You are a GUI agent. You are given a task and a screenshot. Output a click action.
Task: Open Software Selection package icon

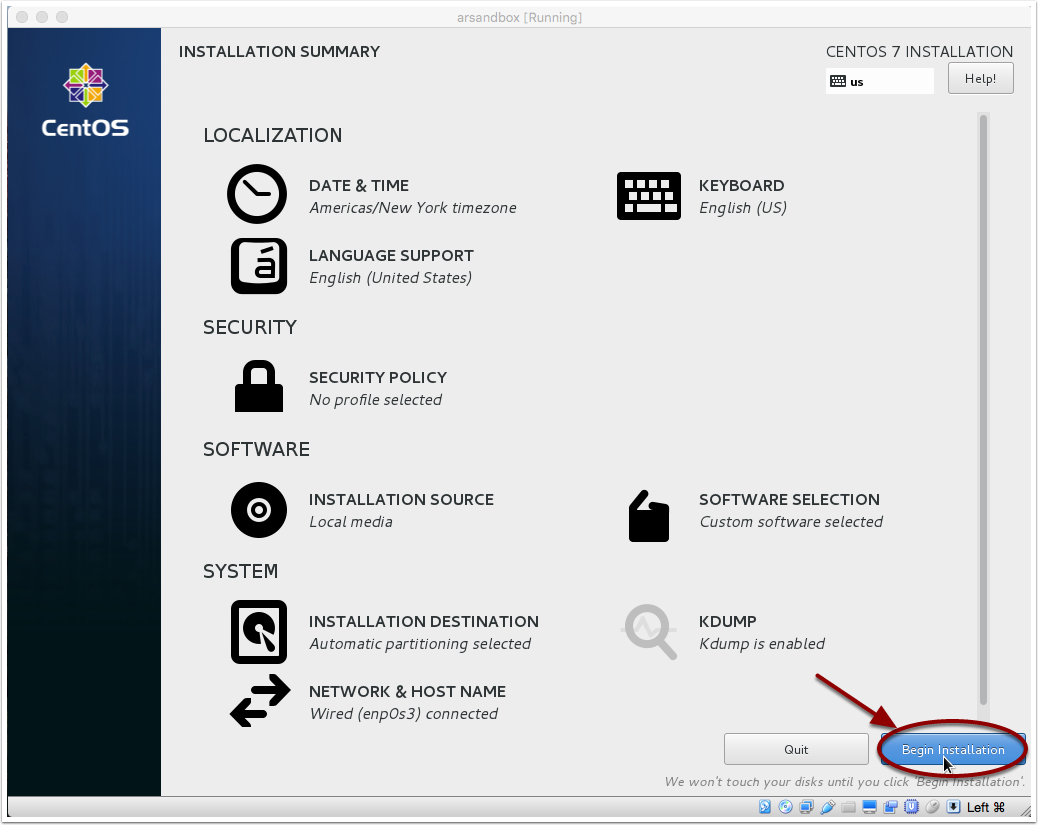649,516
